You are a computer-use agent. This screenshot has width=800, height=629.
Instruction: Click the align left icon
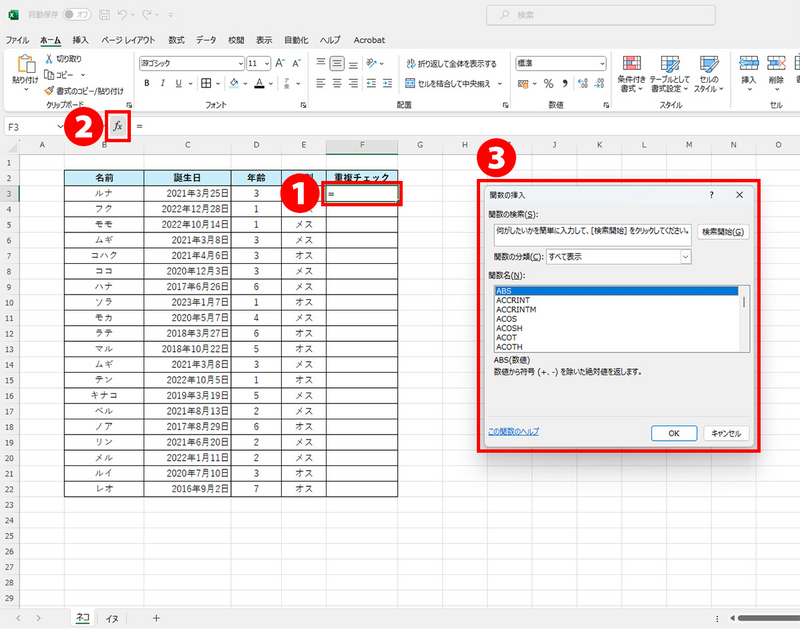pos(320,83)
